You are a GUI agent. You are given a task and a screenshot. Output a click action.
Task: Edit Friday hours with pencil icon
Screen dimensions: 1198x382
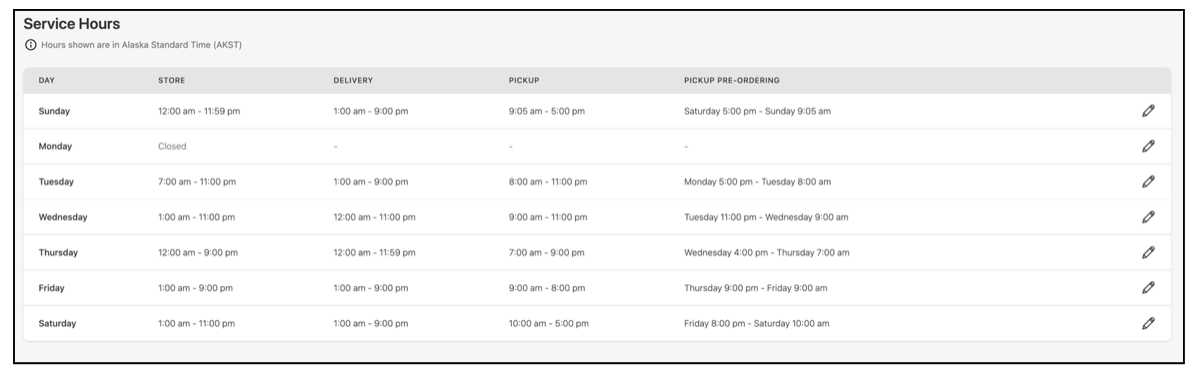click(x=1148, y=288)
